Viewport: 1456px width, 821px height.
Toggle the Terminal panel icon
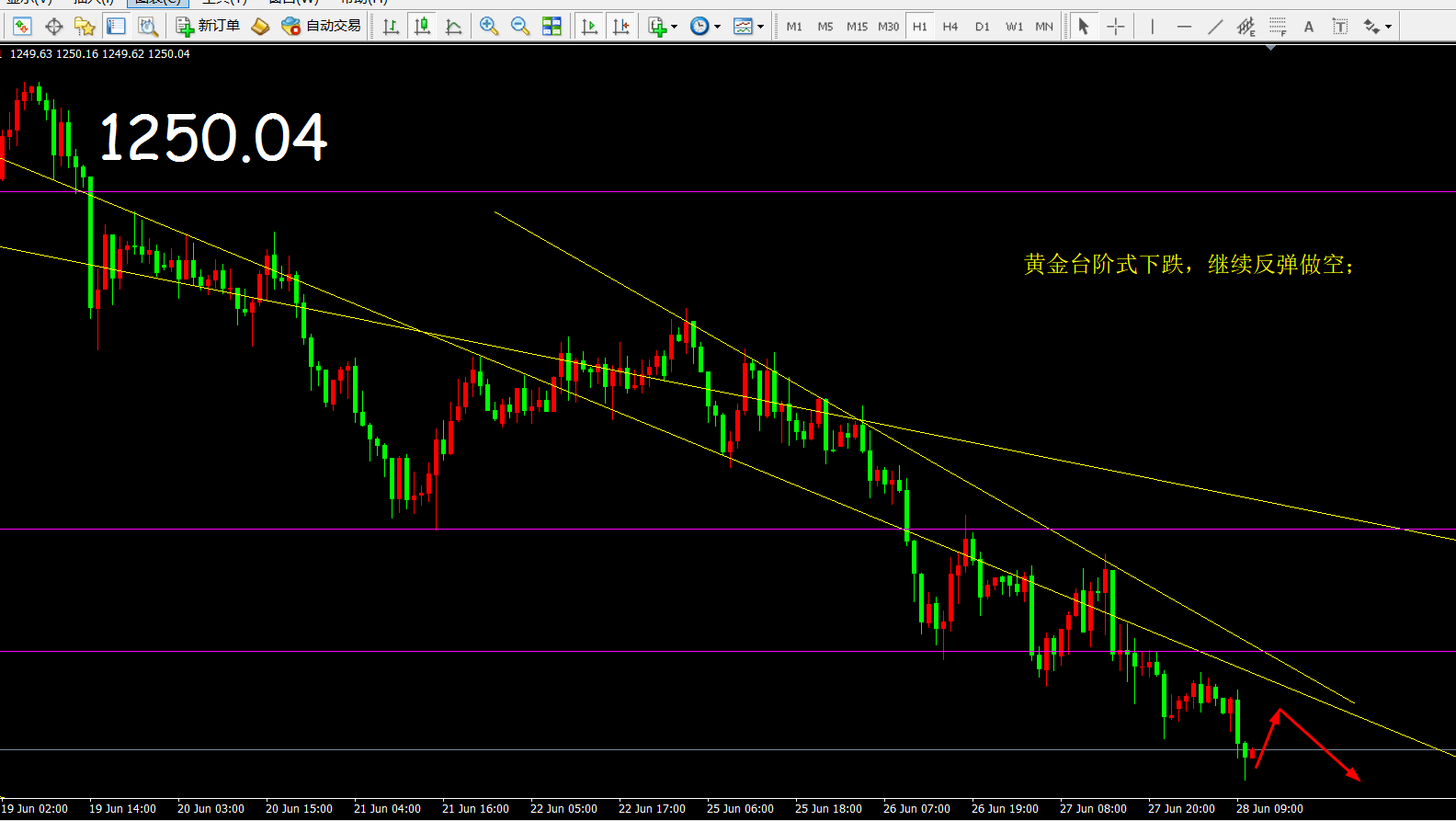[116, 27]
